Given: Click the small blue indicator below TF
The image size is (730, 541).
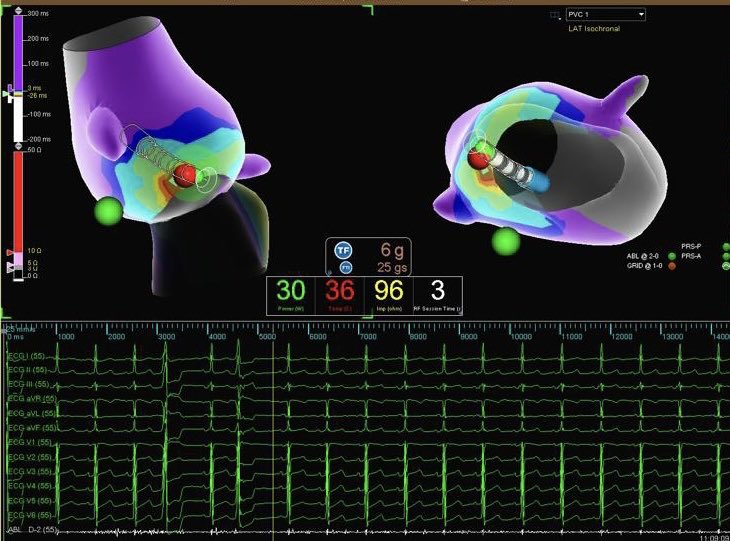Looking at the screenshot, I should tap(345, 268).
